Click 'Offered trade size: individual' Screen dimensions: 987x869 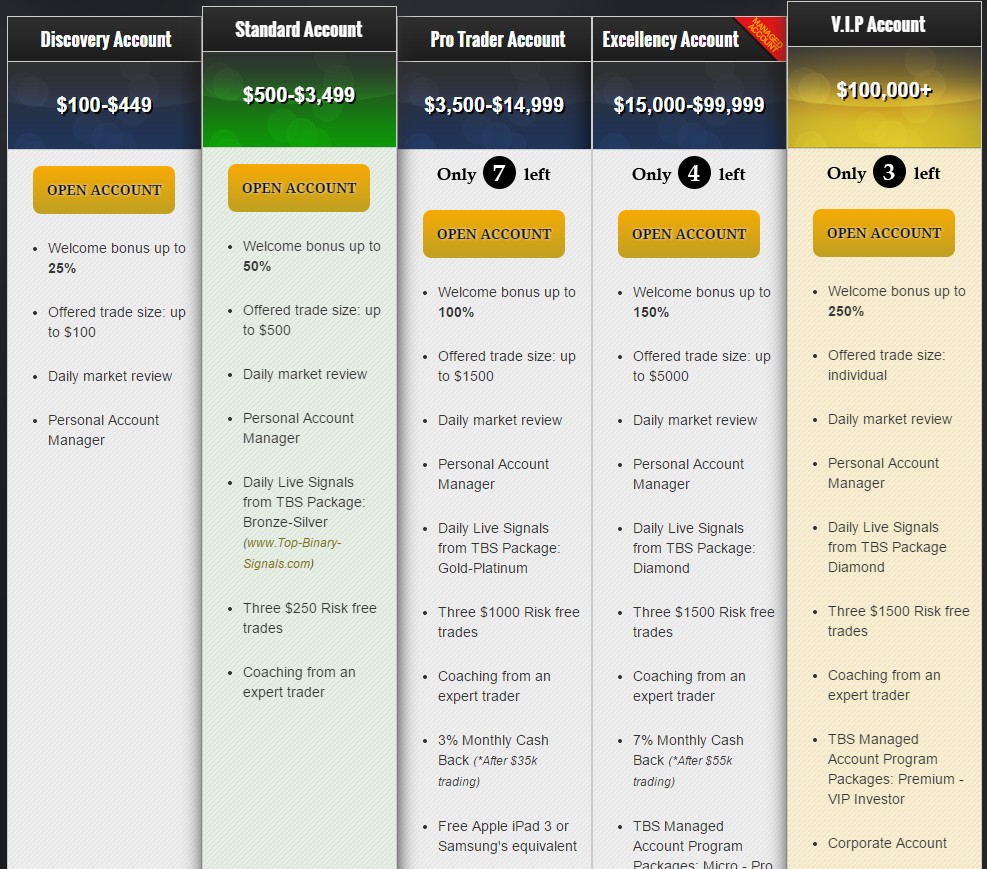pos(886,365)
